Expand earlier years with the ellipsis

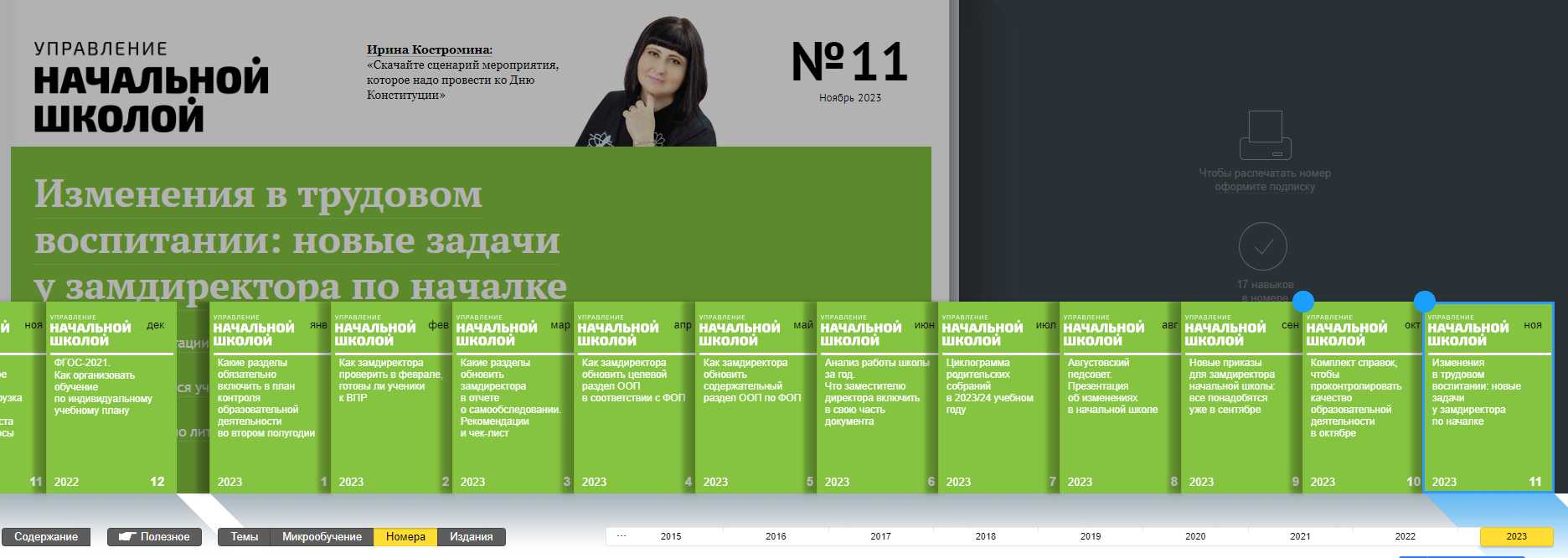tap(622, 536)
